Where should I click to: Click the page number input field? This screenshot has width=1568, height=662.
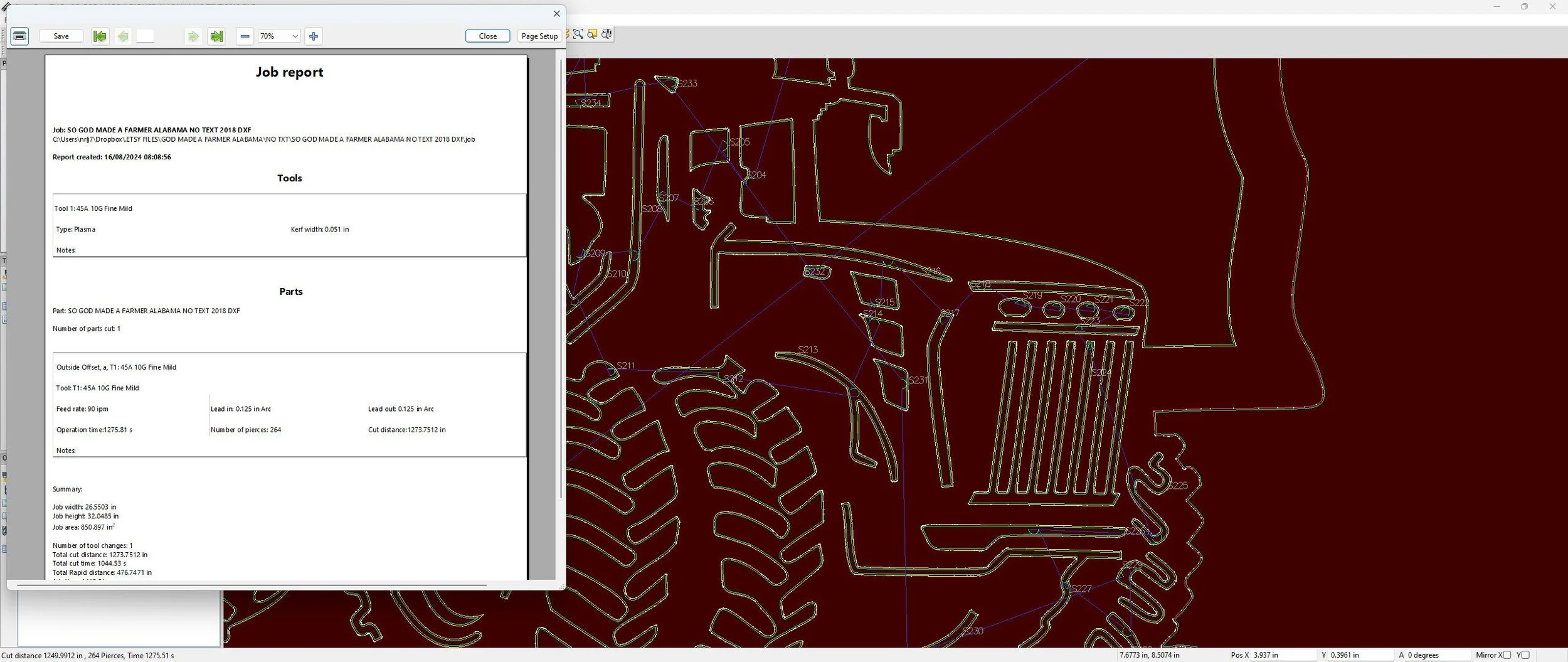[145, 36]
